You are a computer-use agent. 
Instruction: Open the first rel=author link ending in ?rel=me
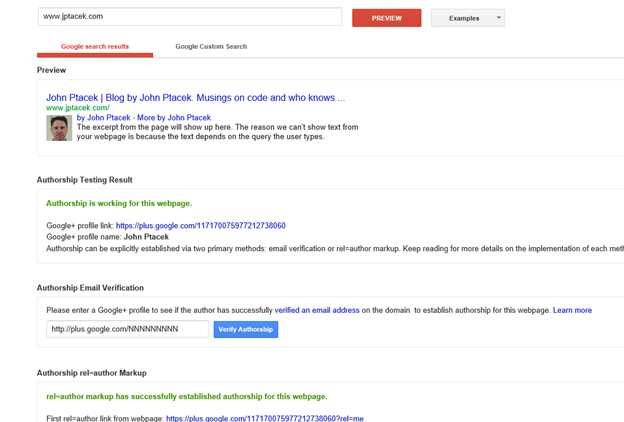[x=265, y=418]
